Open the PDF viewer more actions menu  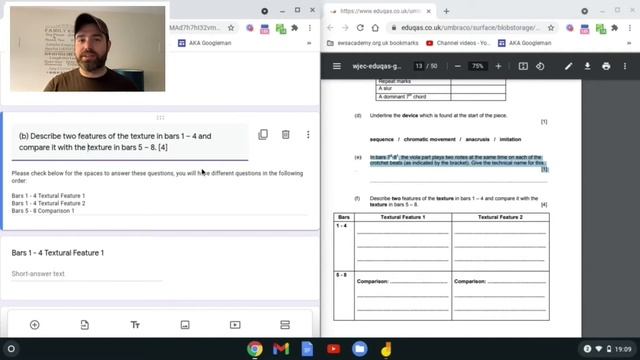(x=625, y=66)
